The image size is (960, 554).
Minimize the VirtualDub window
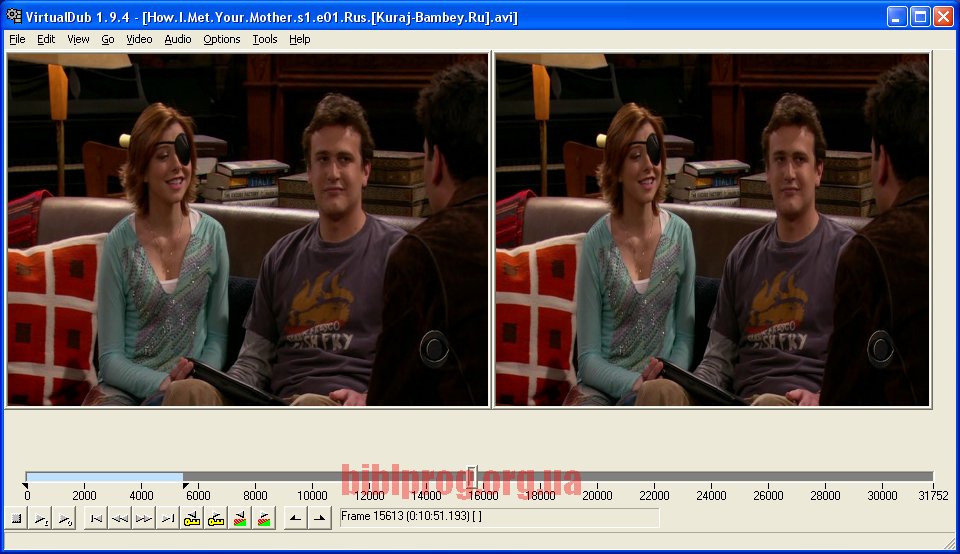897,17
